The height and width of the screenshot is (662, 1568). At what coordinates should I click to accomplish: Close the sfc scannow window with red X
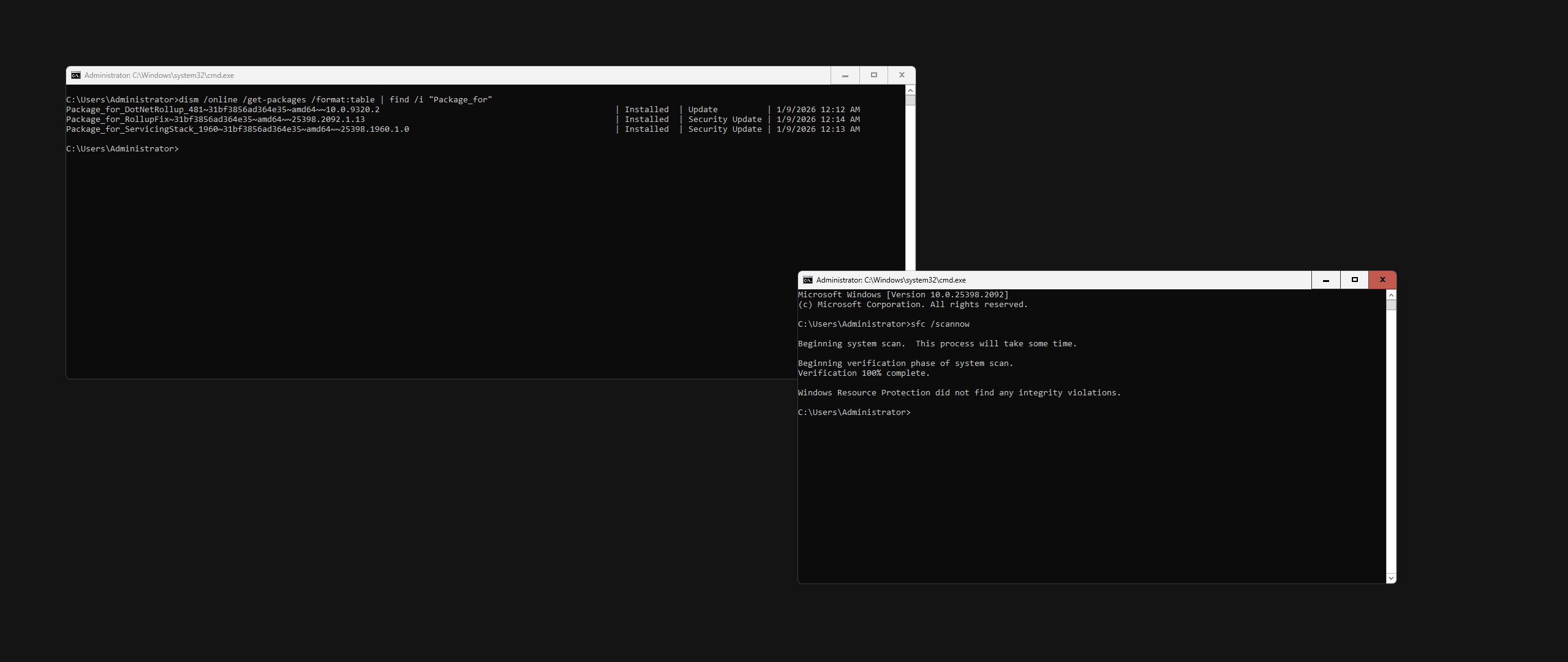(x=1382, y=280)
